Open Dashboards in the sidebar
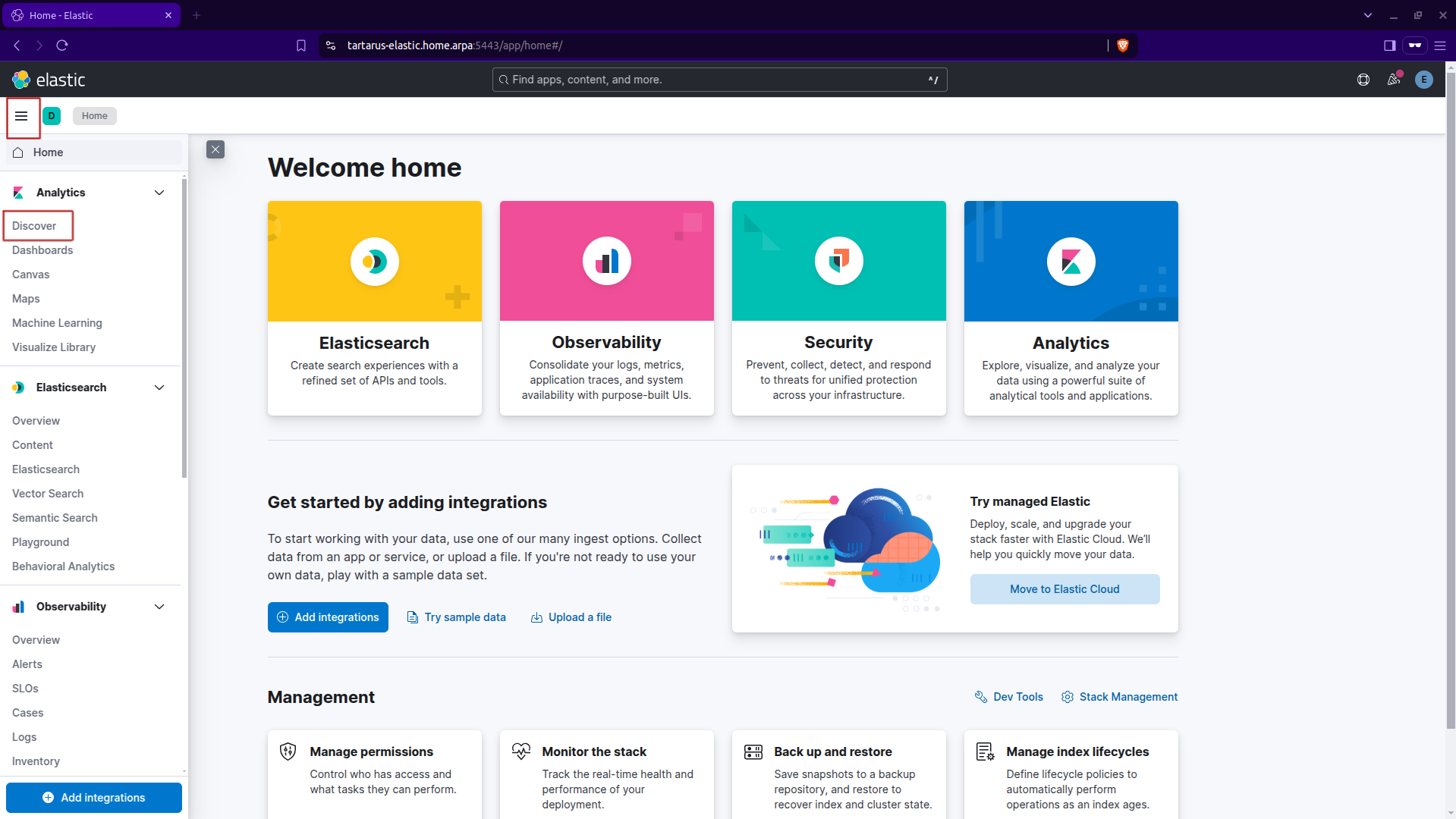The image size is (1456, 819). [42, 250]
